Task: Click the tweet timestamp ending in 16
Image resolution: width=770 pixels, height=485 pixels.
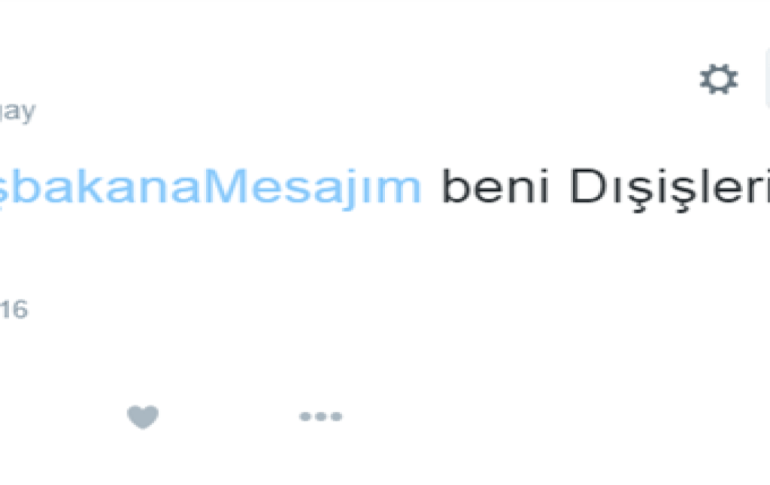Action: 14,309
